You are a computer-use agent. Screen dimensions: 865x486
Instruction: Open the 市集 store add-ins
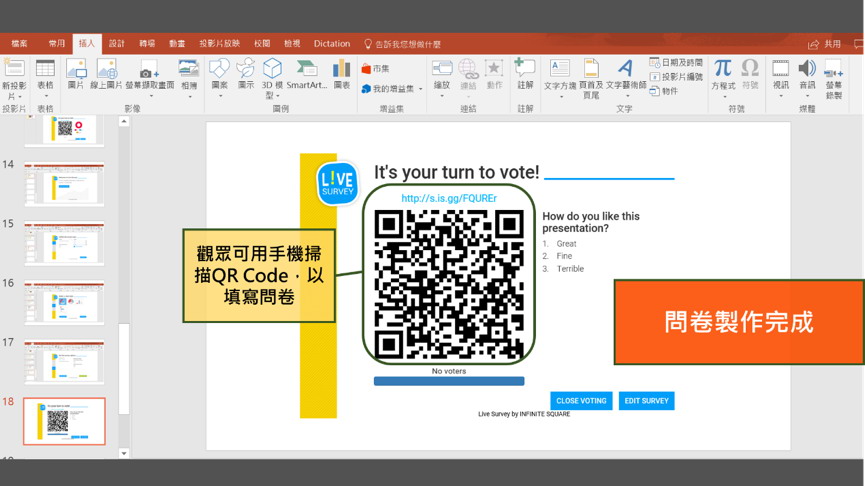tap(375, 68)
